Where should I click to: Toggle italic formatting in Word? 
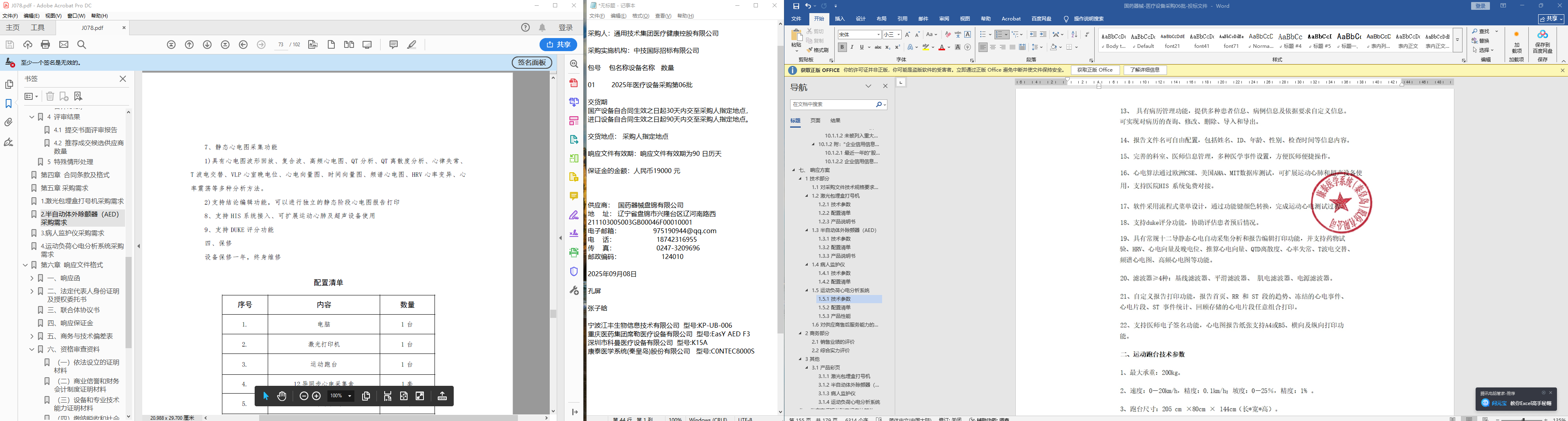[x=851, y=47]
